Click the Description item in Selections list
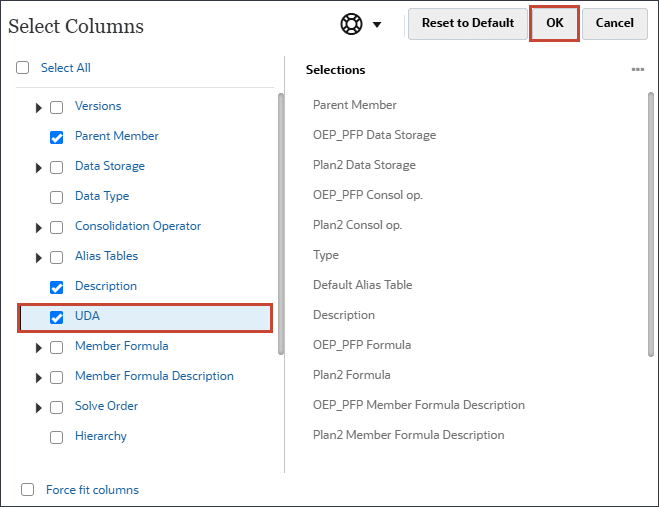Image resolution: width=659 pixels, height=507 pixels. click(x=344, y=315)
